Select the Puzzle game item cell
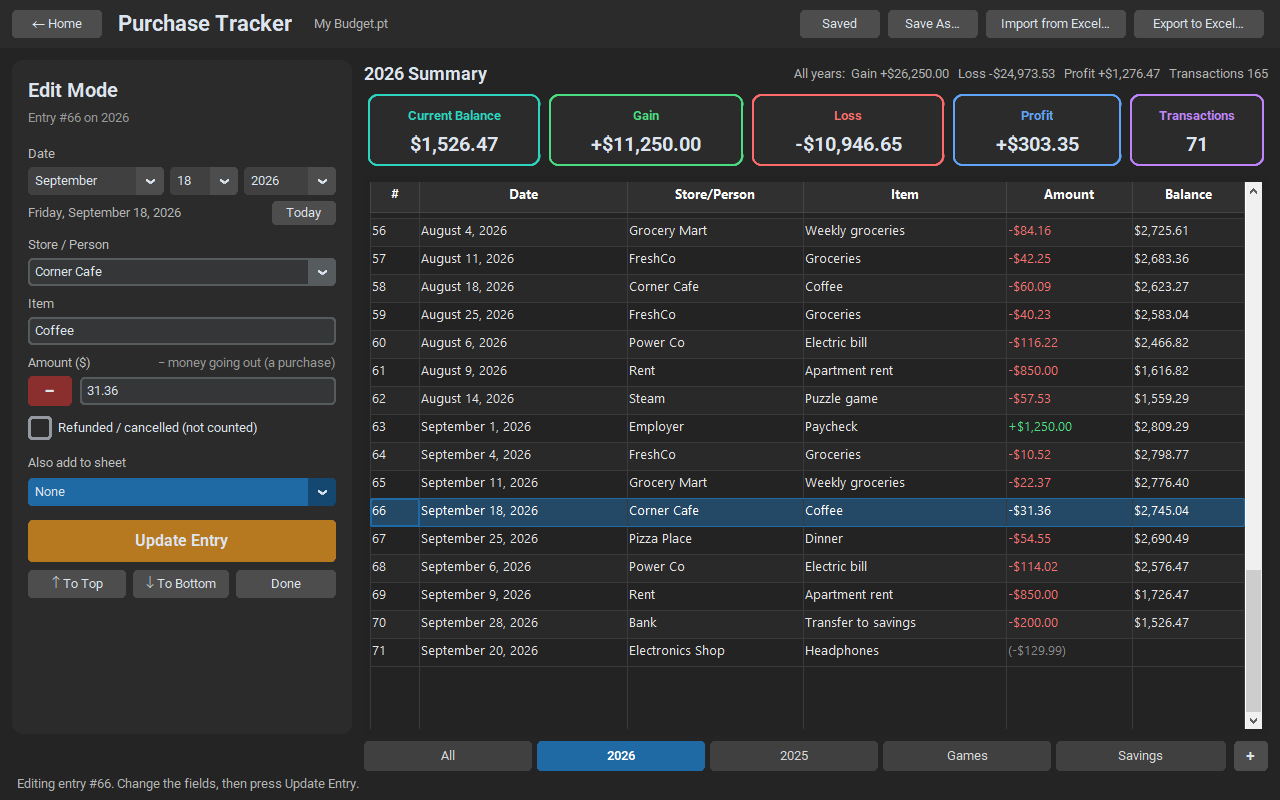The image size is (1280, 800). pos(905,399)
